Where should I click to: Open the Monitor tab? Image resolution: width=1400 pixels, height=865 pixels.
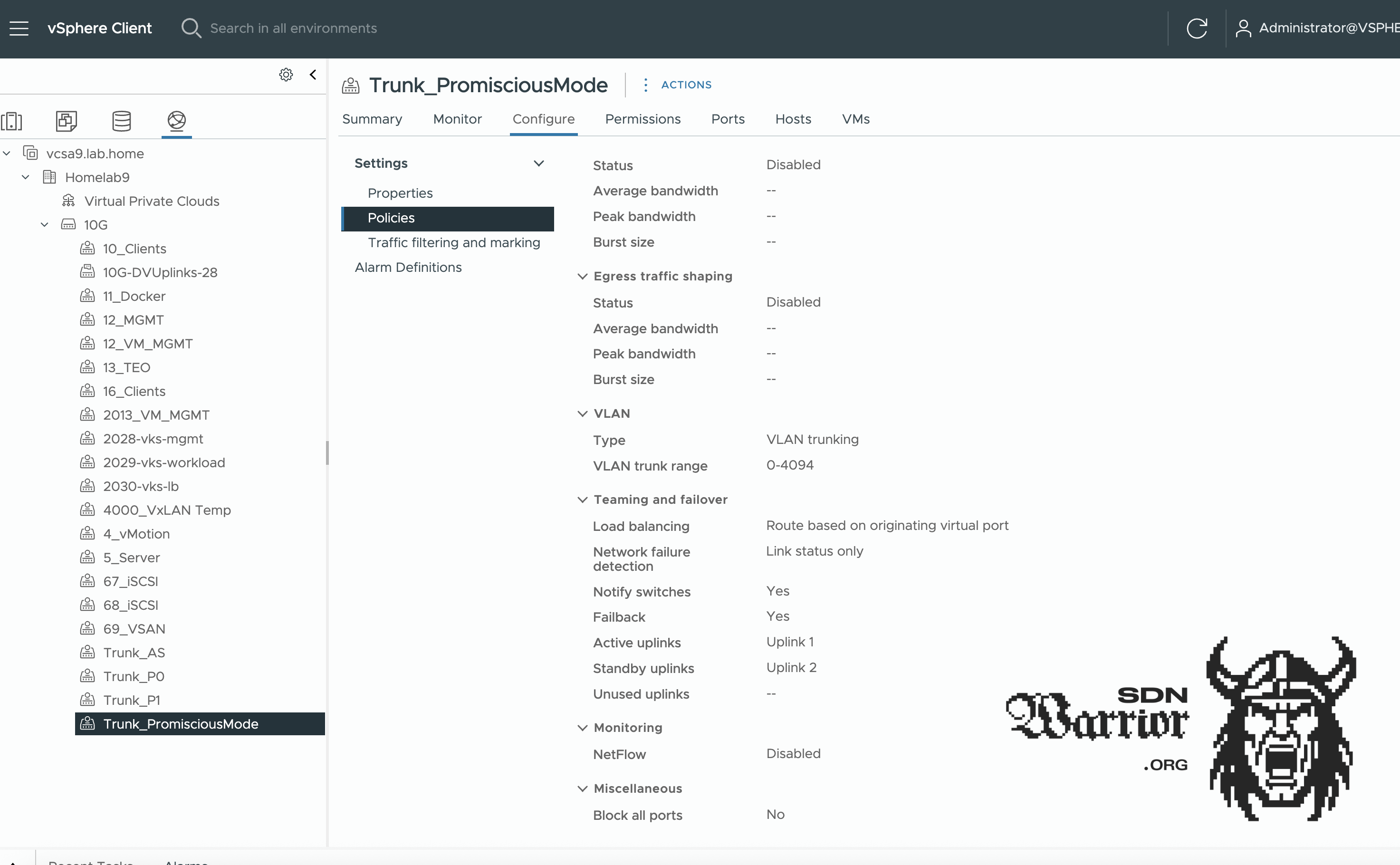[457, 119]
